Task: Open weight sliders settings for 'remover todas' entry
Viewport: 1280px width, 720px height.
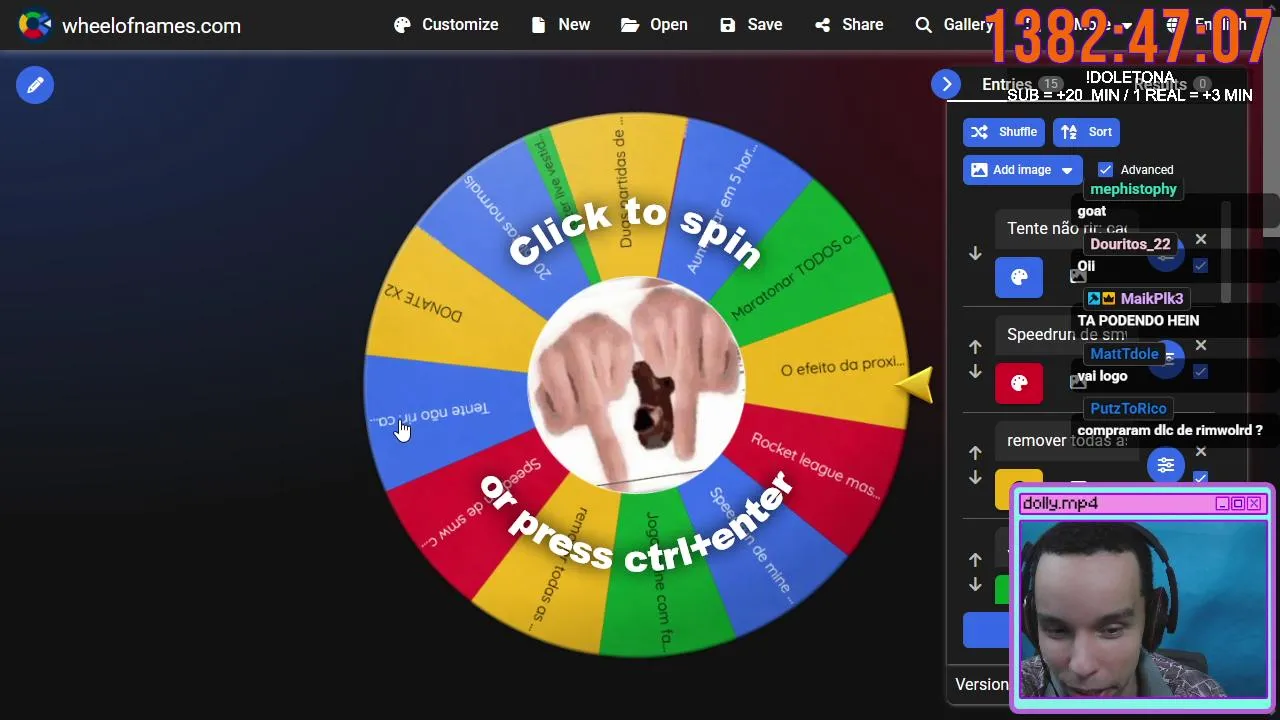Action: coord(1166,465)
